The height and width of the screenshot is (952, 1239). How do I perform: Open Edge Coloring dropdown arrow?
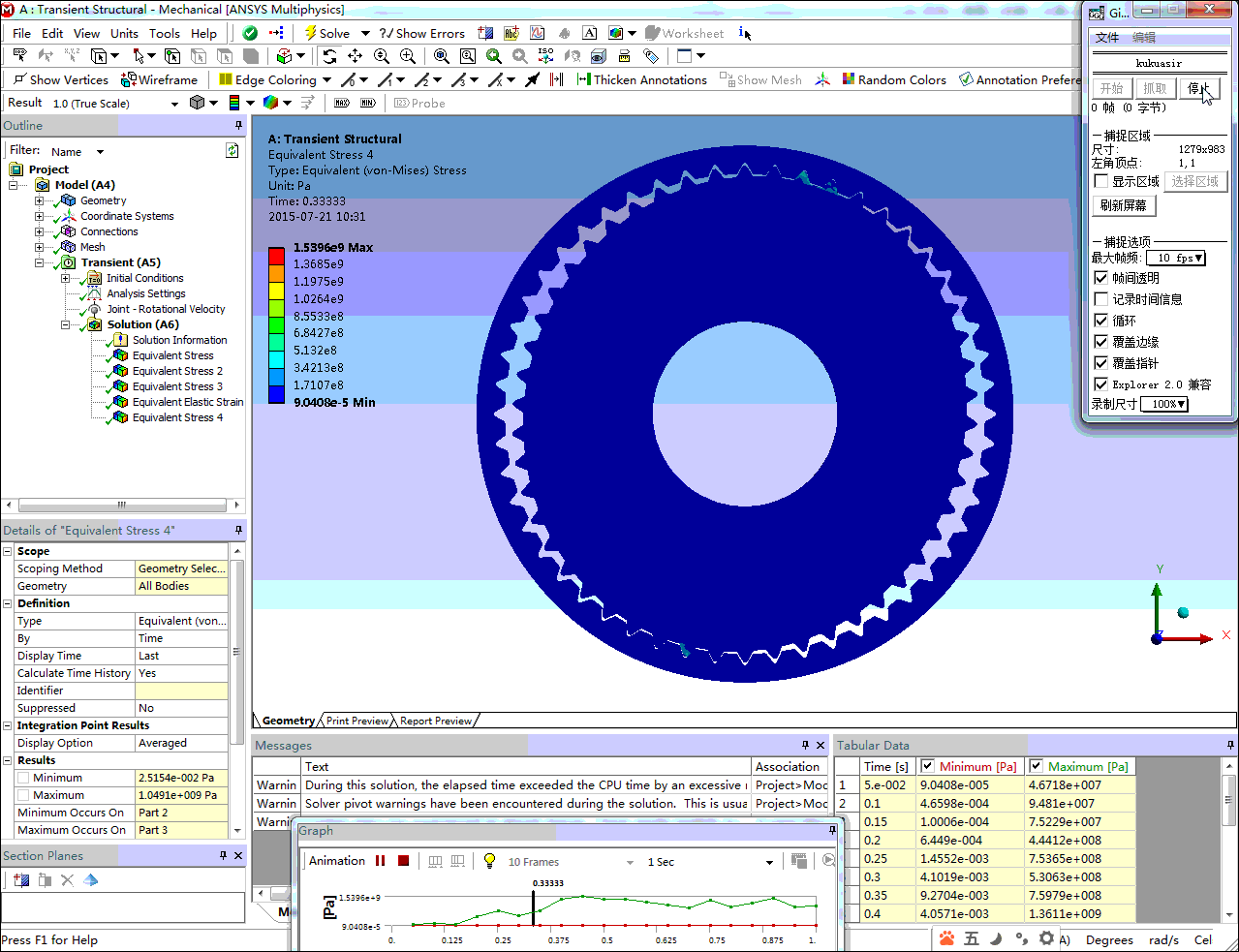pos(326,79)
